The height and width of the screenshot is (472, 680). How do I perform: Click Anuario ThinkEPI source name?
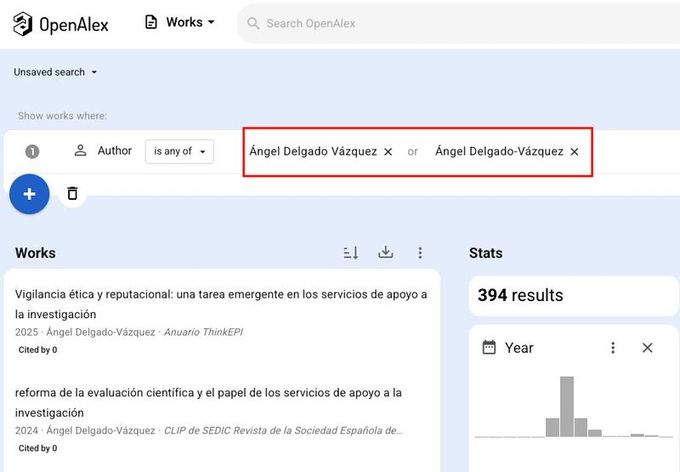pos(203,332)
